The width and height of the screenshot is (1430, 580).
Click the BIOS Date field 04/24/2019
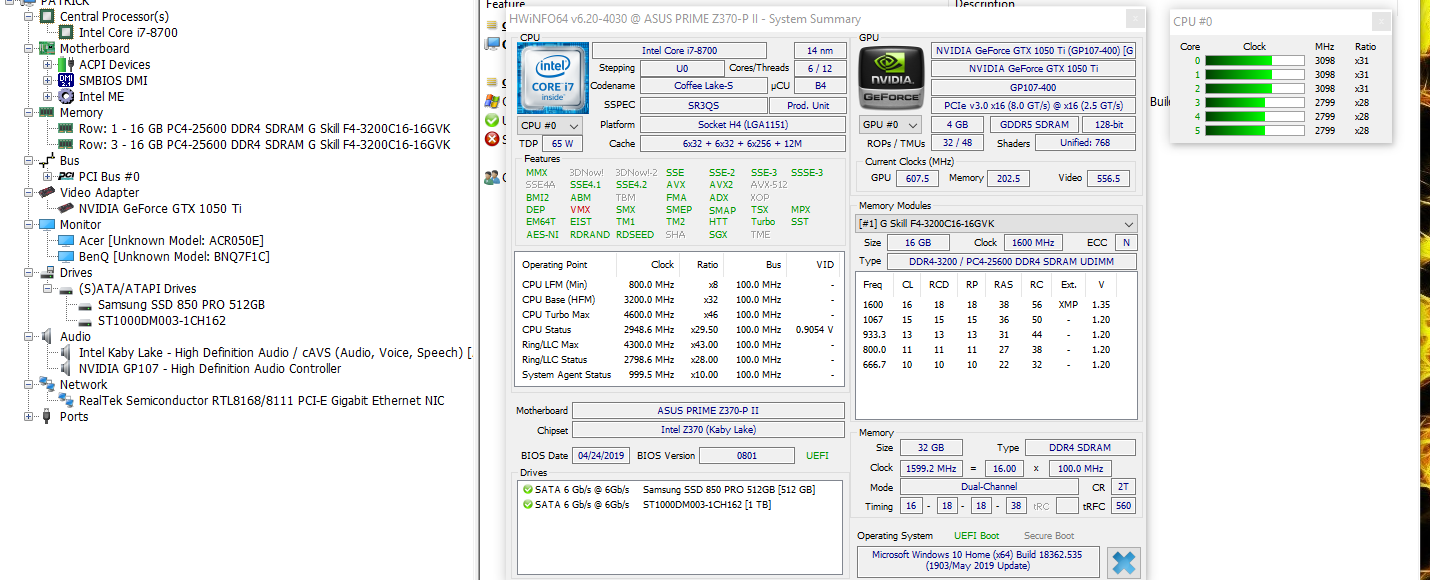click(x=600, y=455)
